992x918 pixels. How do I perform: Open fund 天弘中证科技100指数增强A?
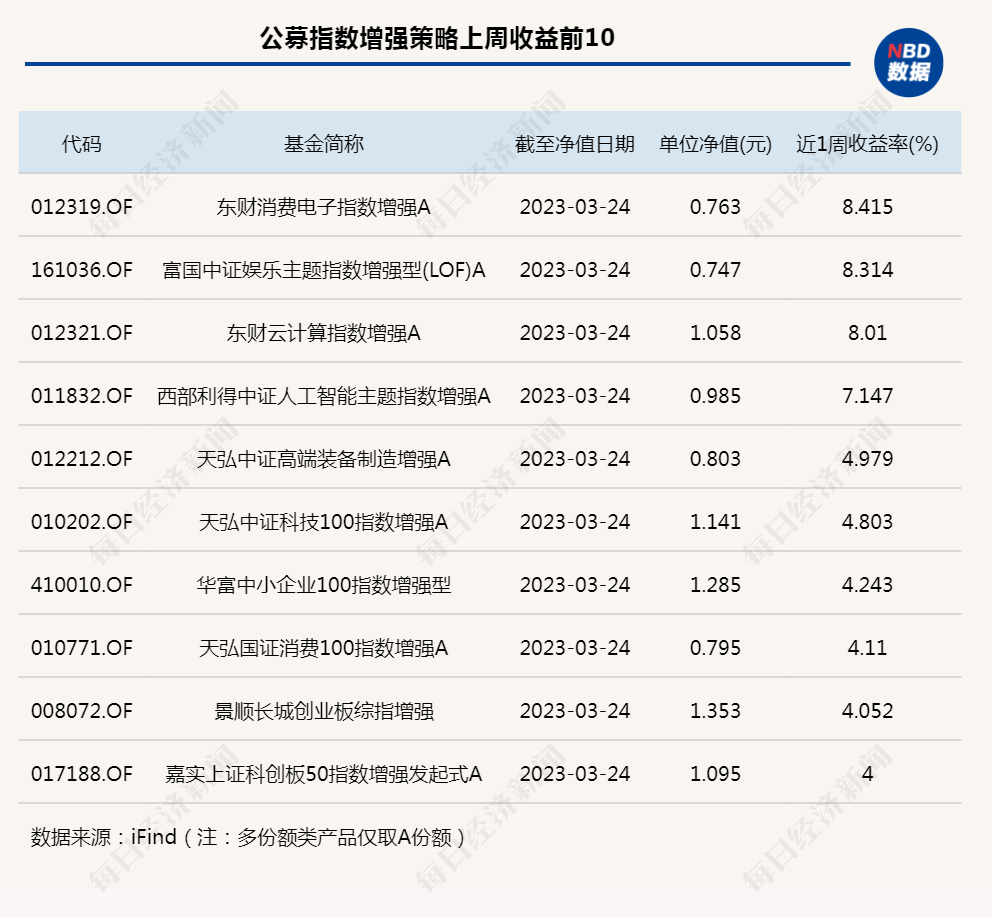323,522
